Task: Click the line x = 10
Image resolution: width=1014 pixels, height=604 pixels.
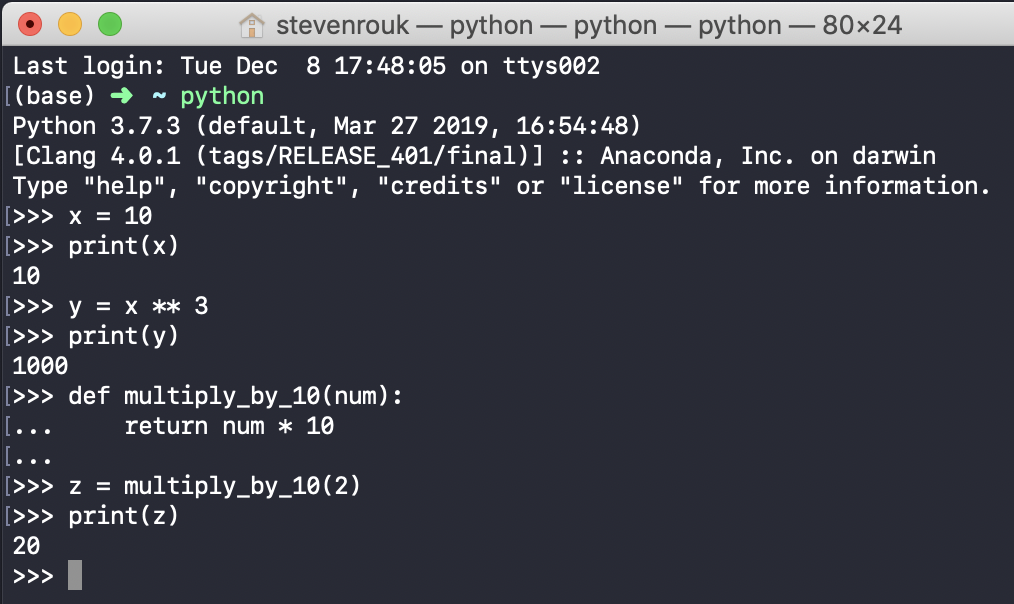Action: [111, 216]
